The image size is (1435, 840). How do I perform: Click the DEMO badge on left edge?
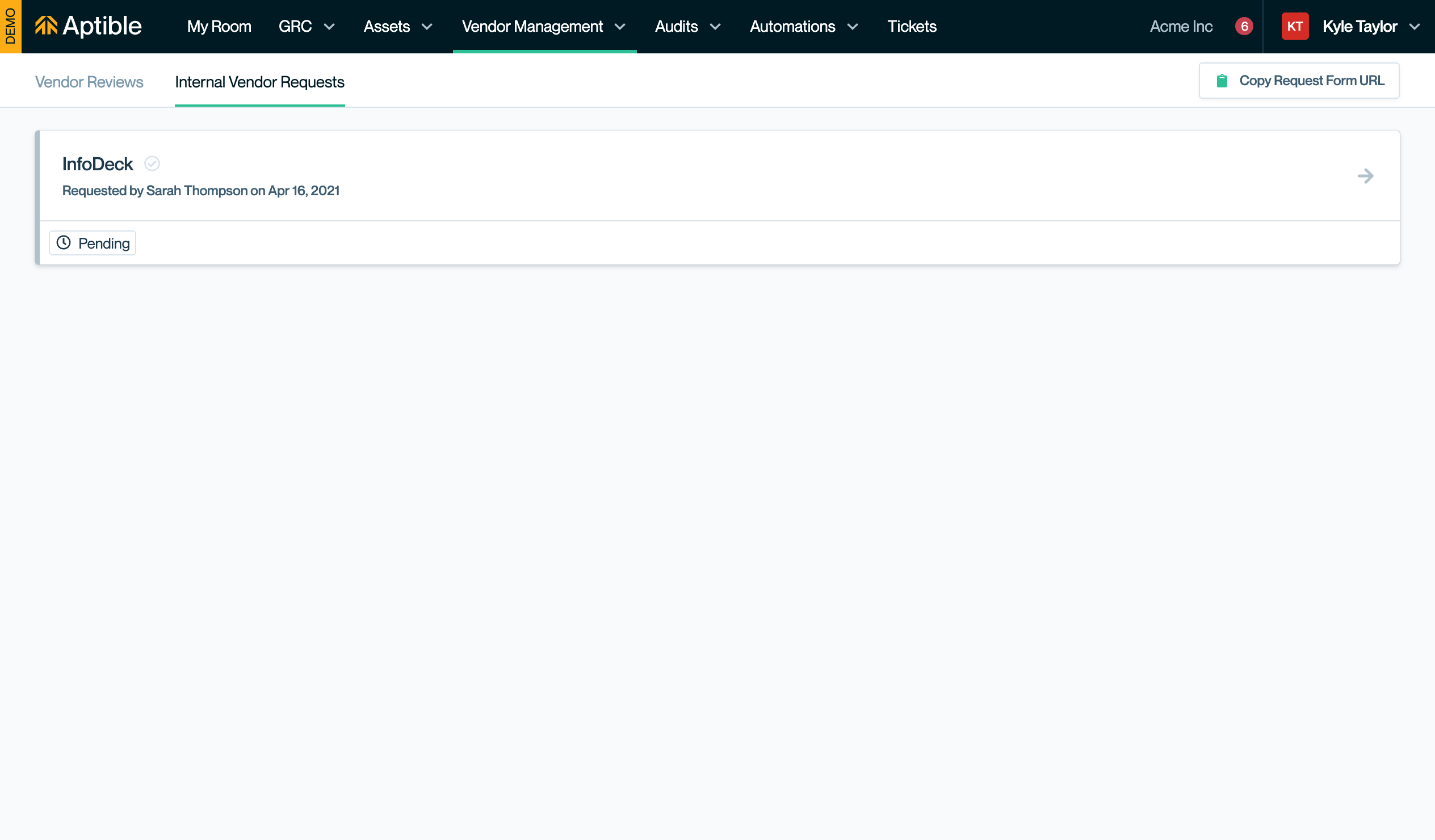point(10,26)
